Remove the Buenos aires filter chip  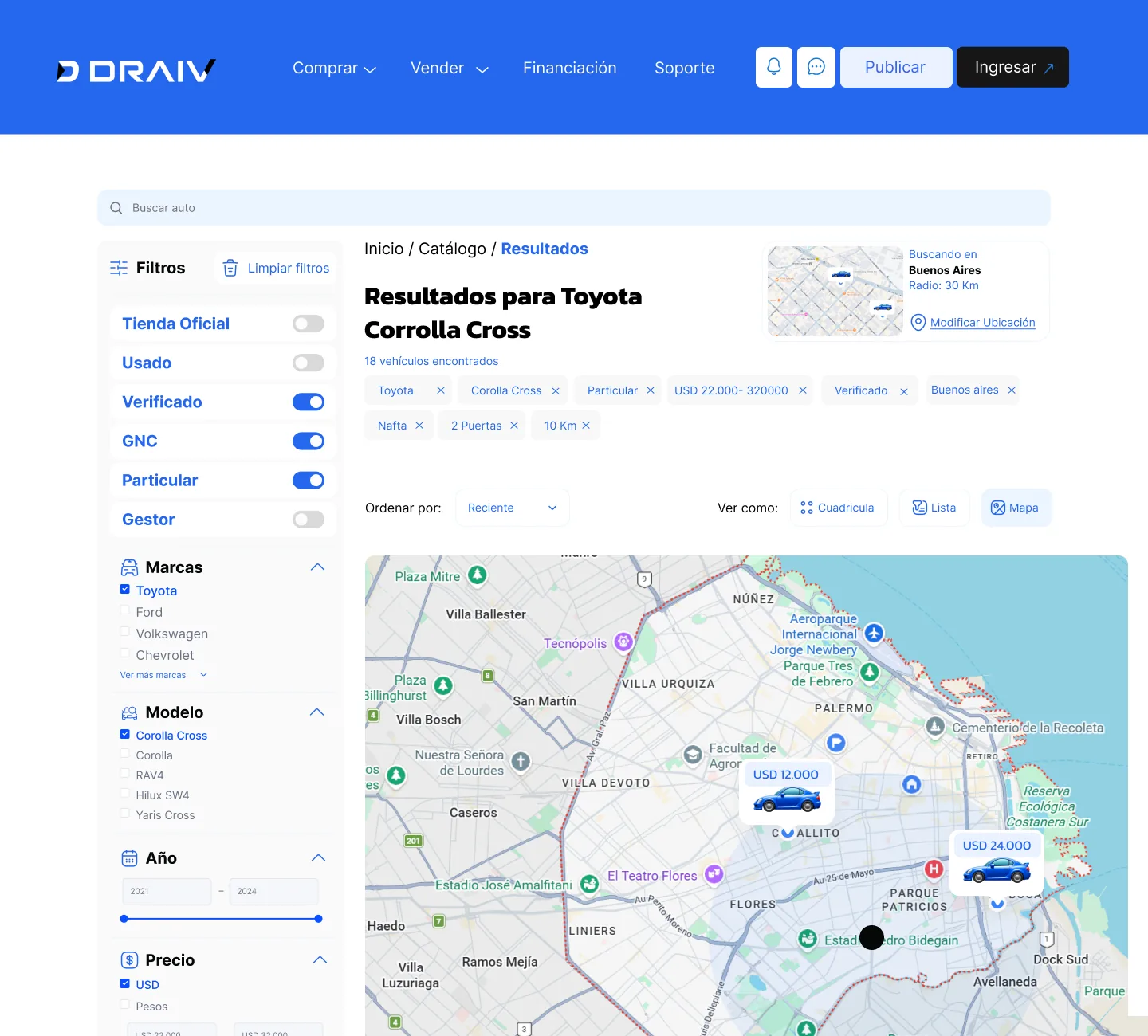point(1012,390)
